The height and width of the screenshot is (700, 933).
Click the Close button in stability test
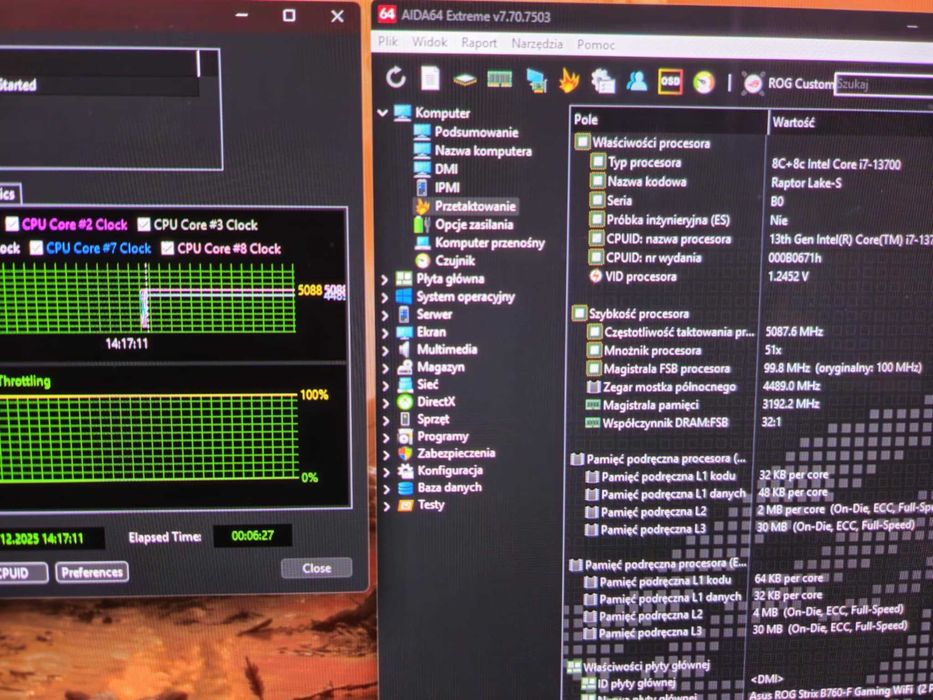(317, 568)
